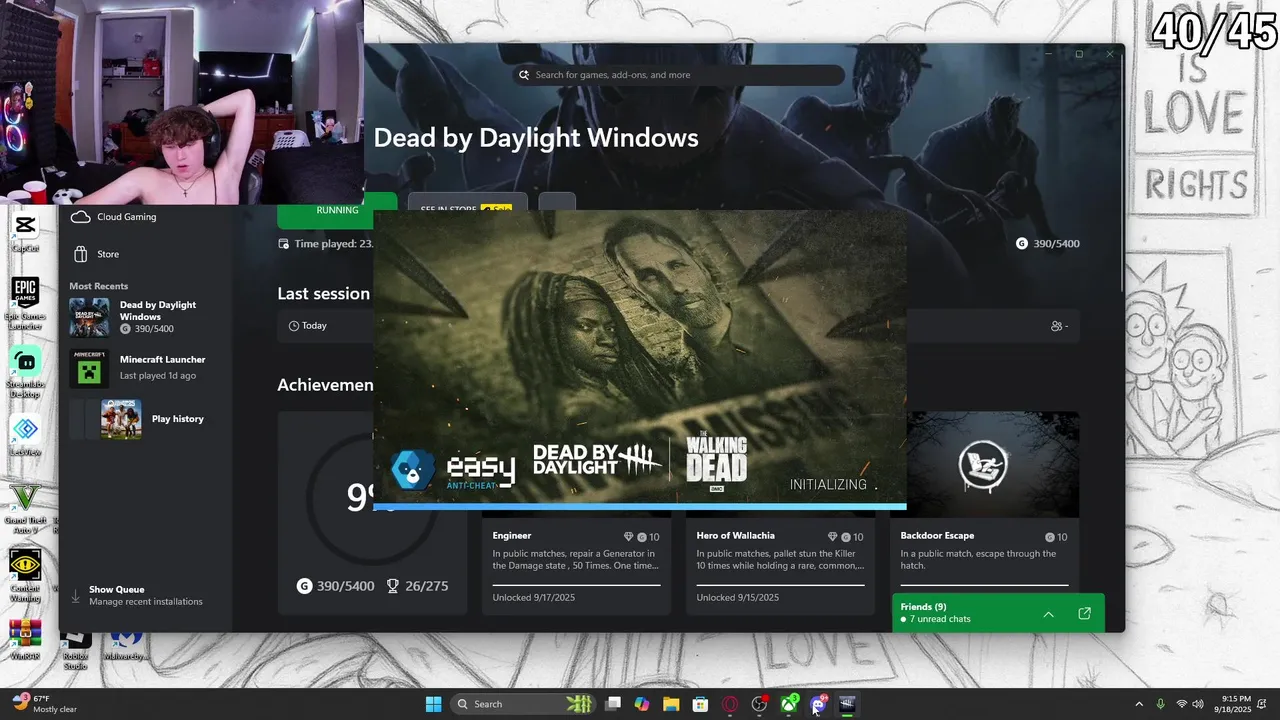Click the Easy Anti-Cheat logo in splash
This screenshot has height=720, width=1280.
[x=451, y=470]
